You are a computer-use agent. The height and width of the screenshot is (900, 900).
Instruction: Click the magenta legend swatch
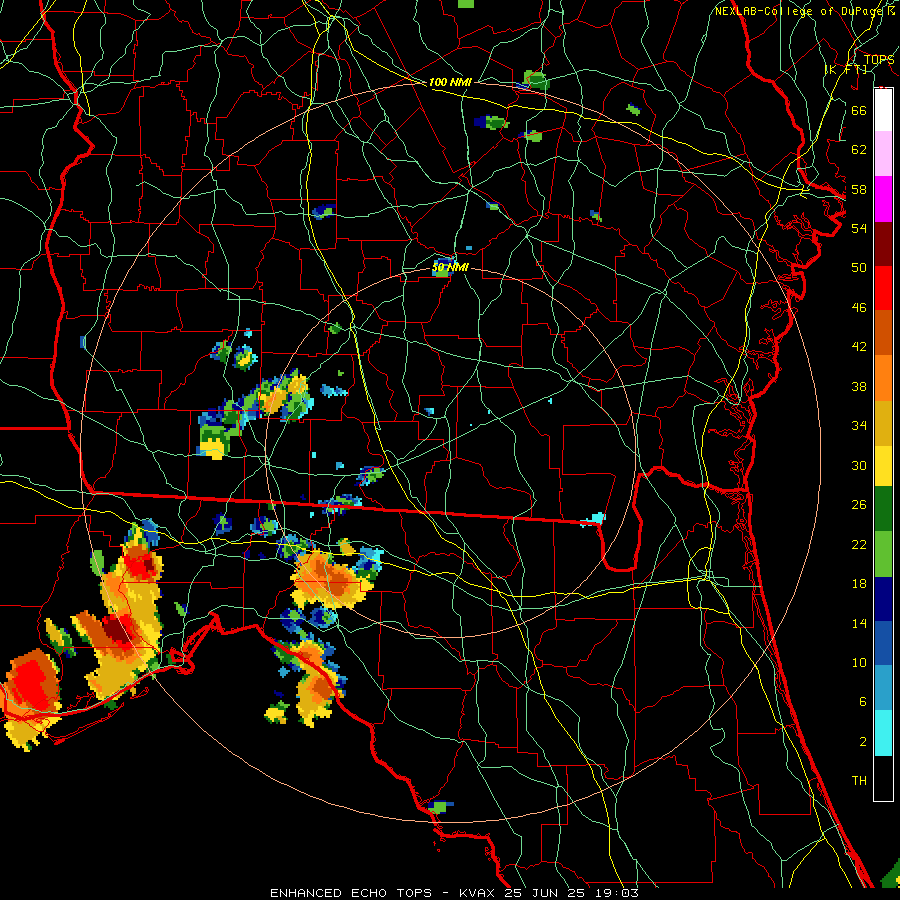pos(883,199)
